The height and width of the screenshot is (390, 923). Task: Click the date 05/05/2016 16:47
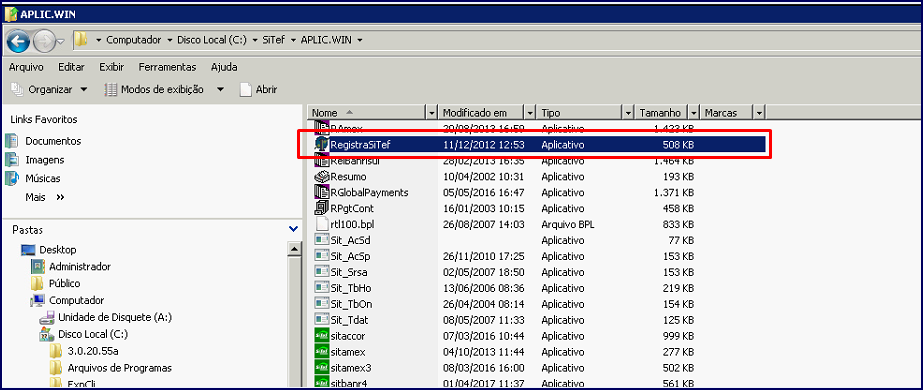pos(483,192)
